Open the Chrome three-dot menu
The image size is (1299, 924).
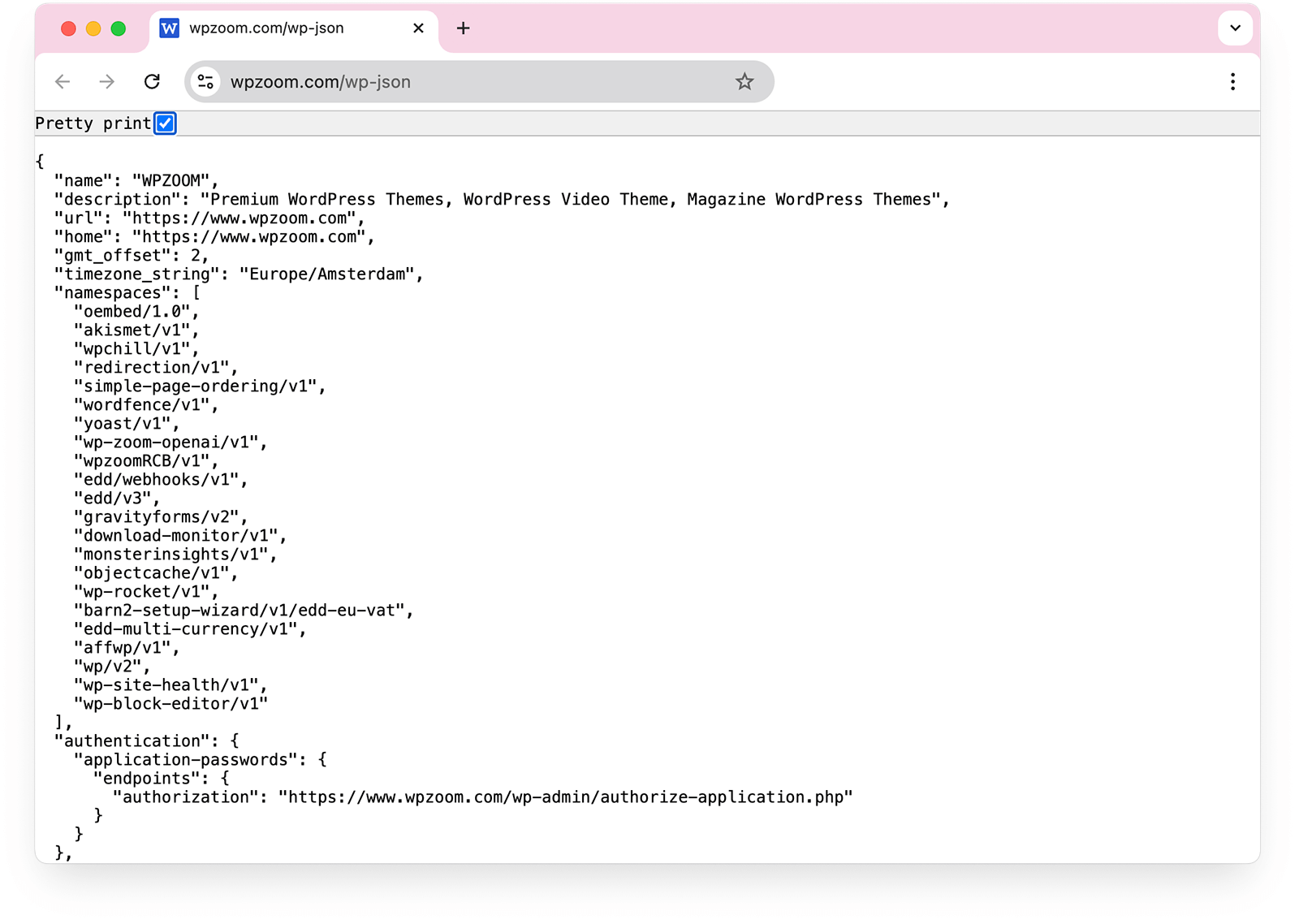point(1232,82)
